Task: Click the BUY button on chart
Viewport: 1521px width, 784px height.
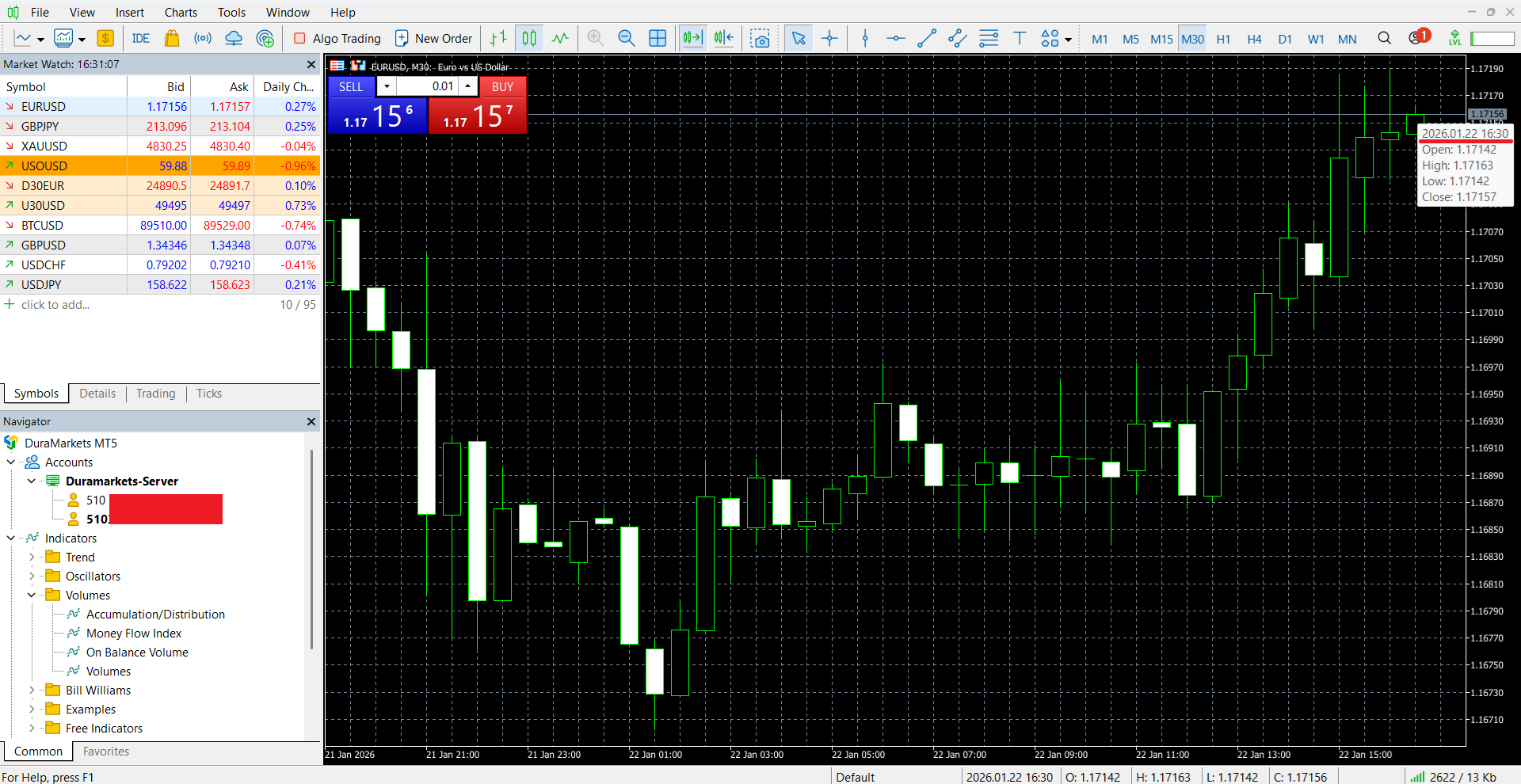Action: 502,86
